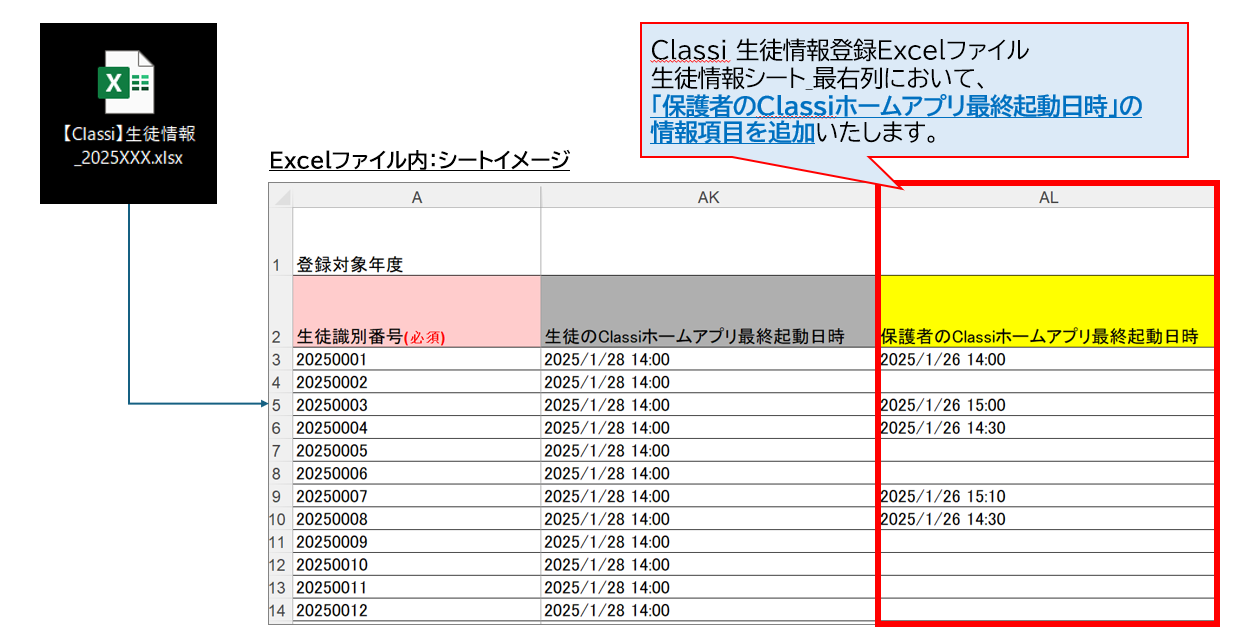The height and width of the screenshot is (640, 1245).
Task: Select row header 12
Action: [x=279, y=565]
